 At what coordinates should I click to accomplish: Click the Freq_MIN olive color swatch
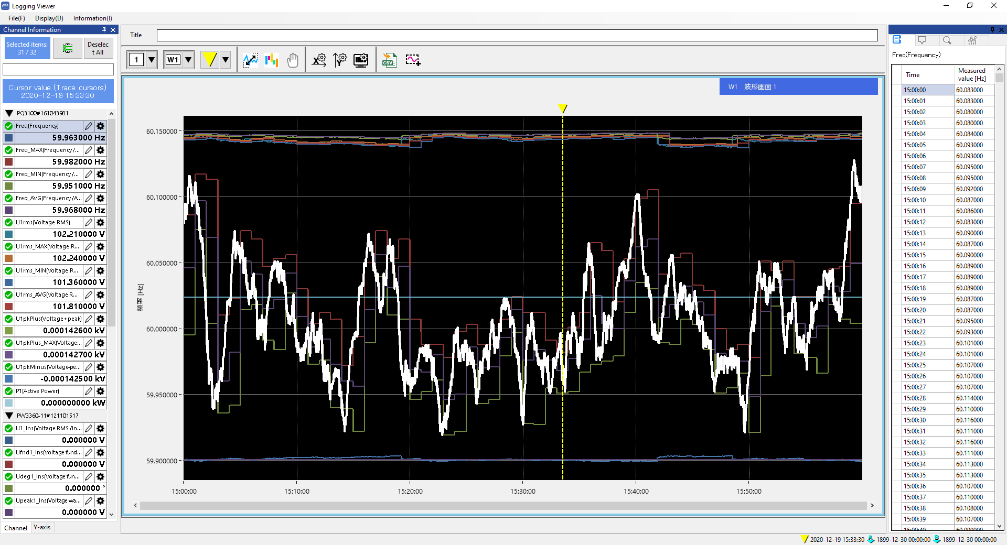[9, 186]
